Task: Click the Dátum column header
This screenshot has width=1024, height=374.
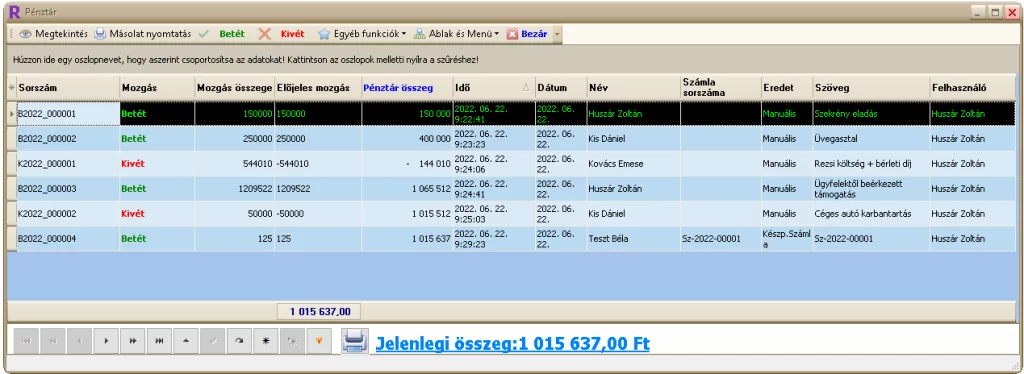Action: click(x=560, y=87)
